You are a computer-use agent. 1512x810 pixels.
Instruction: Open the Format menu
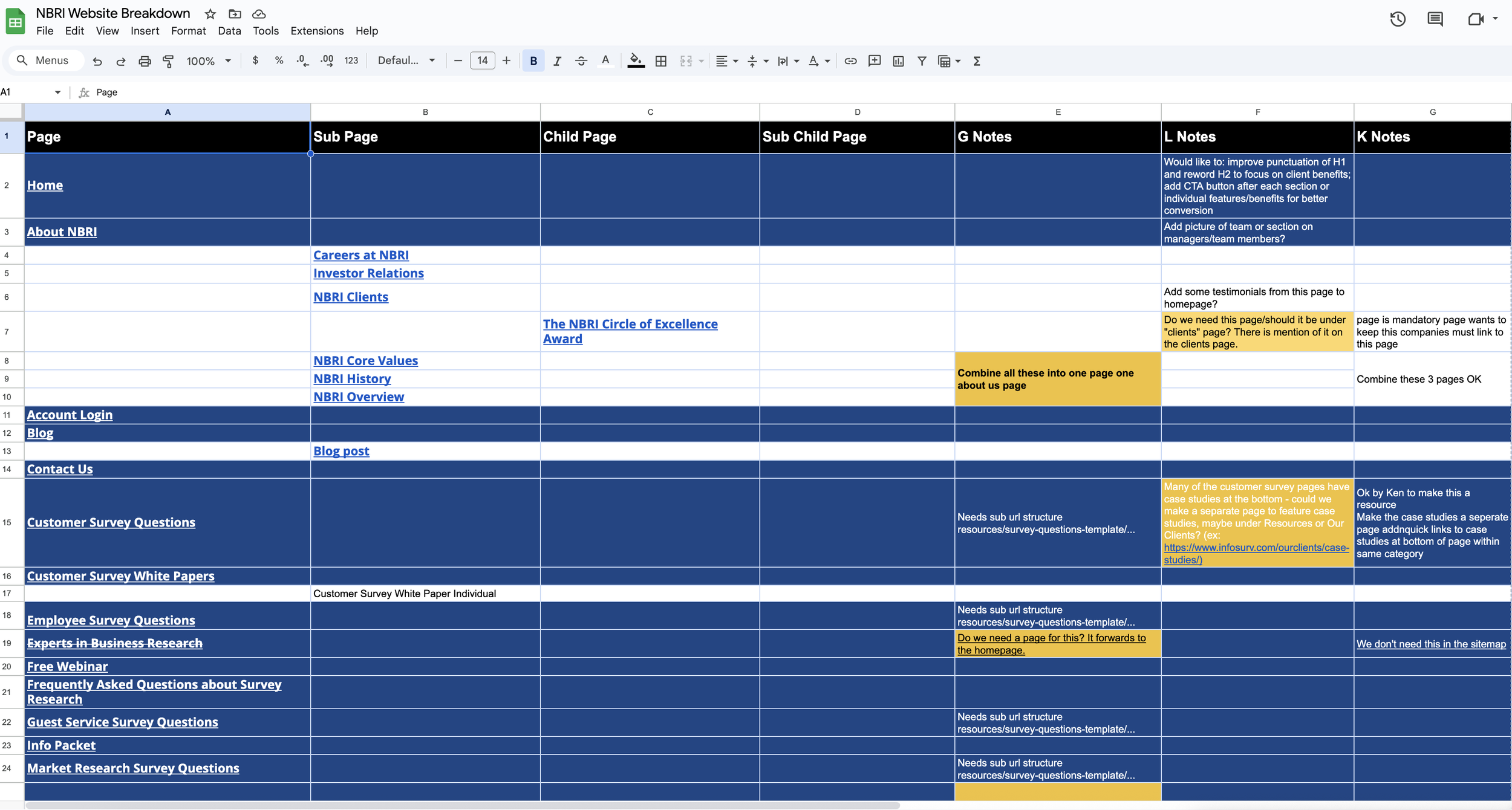click(x=188, y=31)
